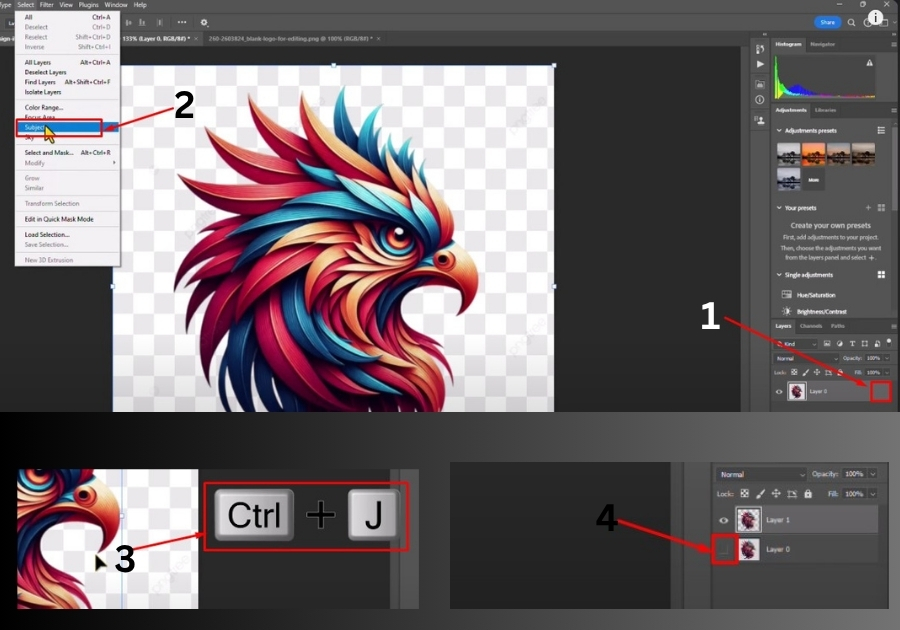Open the three-dots more options icon
This screenshot has height=630, width=900.
[x=182, y=22]
